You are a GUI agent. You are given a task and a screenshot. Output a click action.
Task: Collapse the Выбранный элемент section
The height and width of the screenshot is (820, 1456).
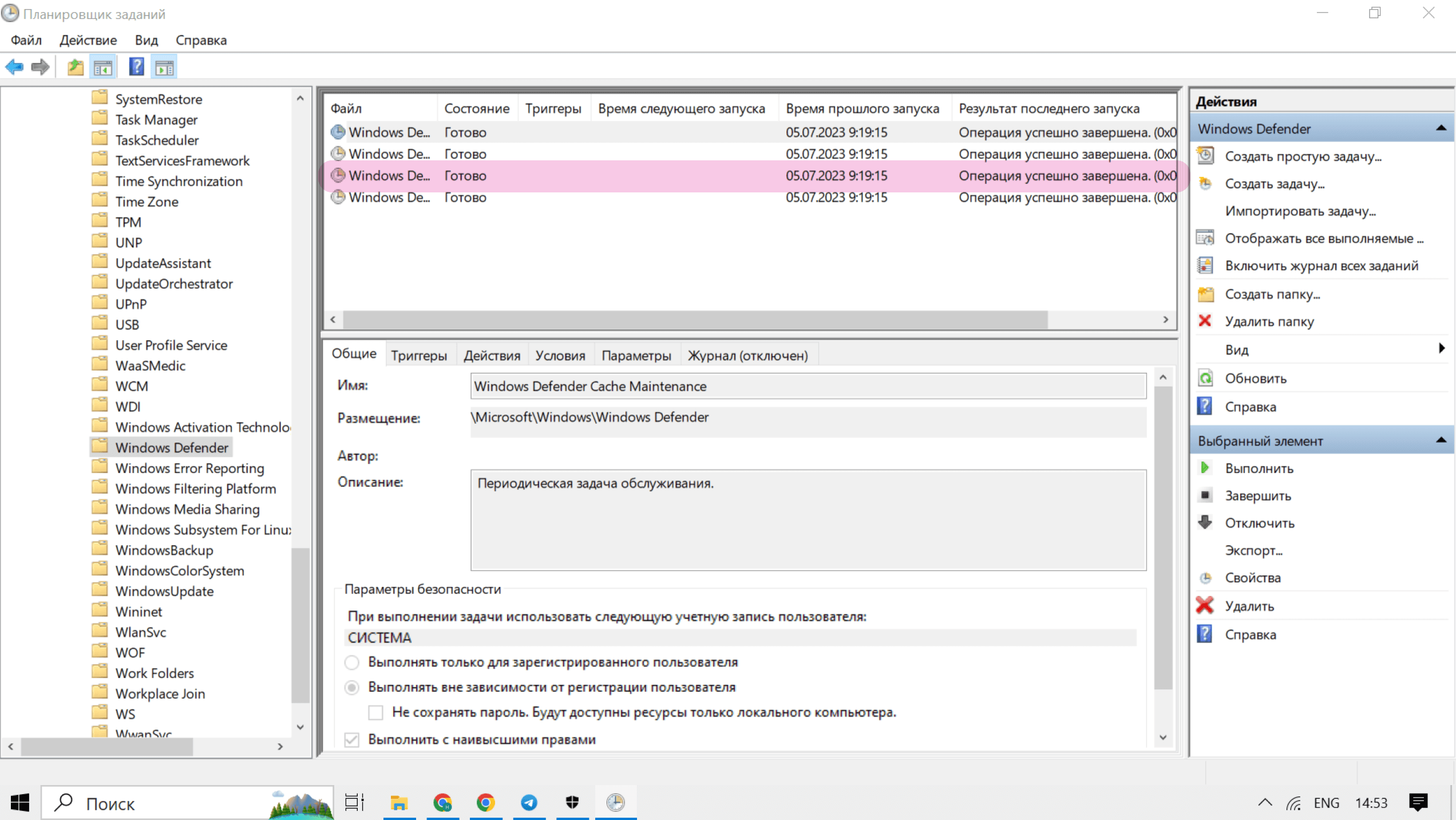point(1441,440)
